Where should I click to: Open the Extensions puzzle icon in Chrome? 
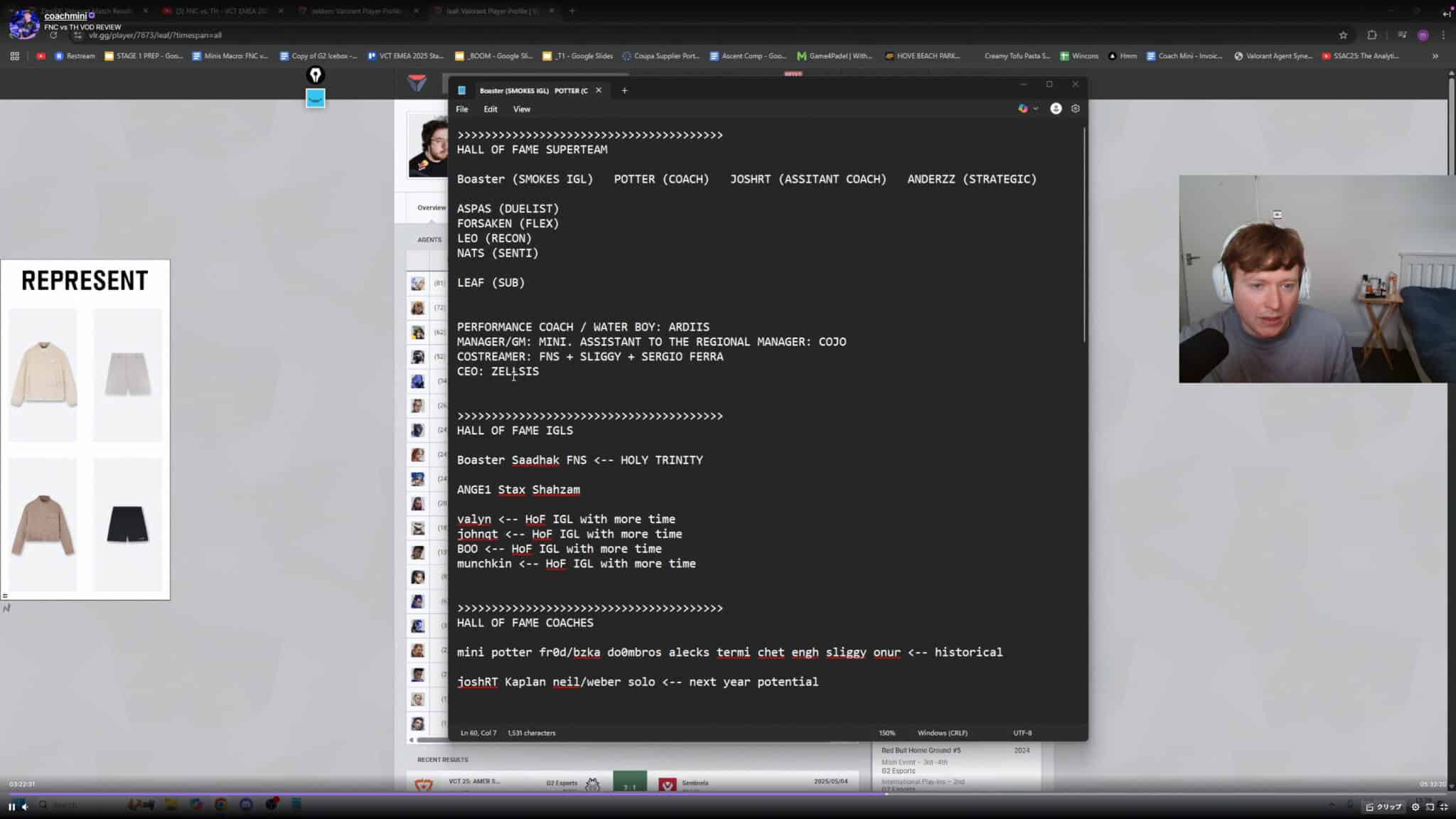[1372, 34]
